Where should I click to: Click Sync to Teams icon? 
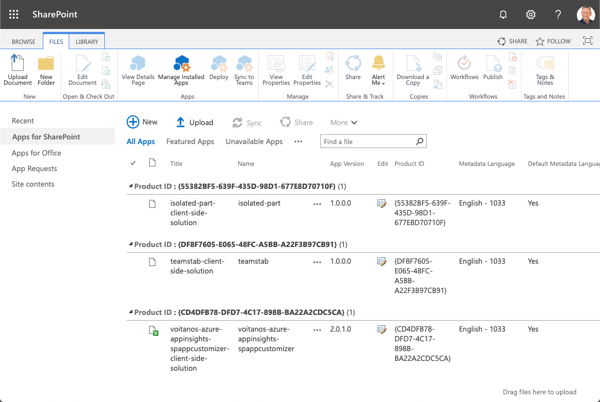244,70
